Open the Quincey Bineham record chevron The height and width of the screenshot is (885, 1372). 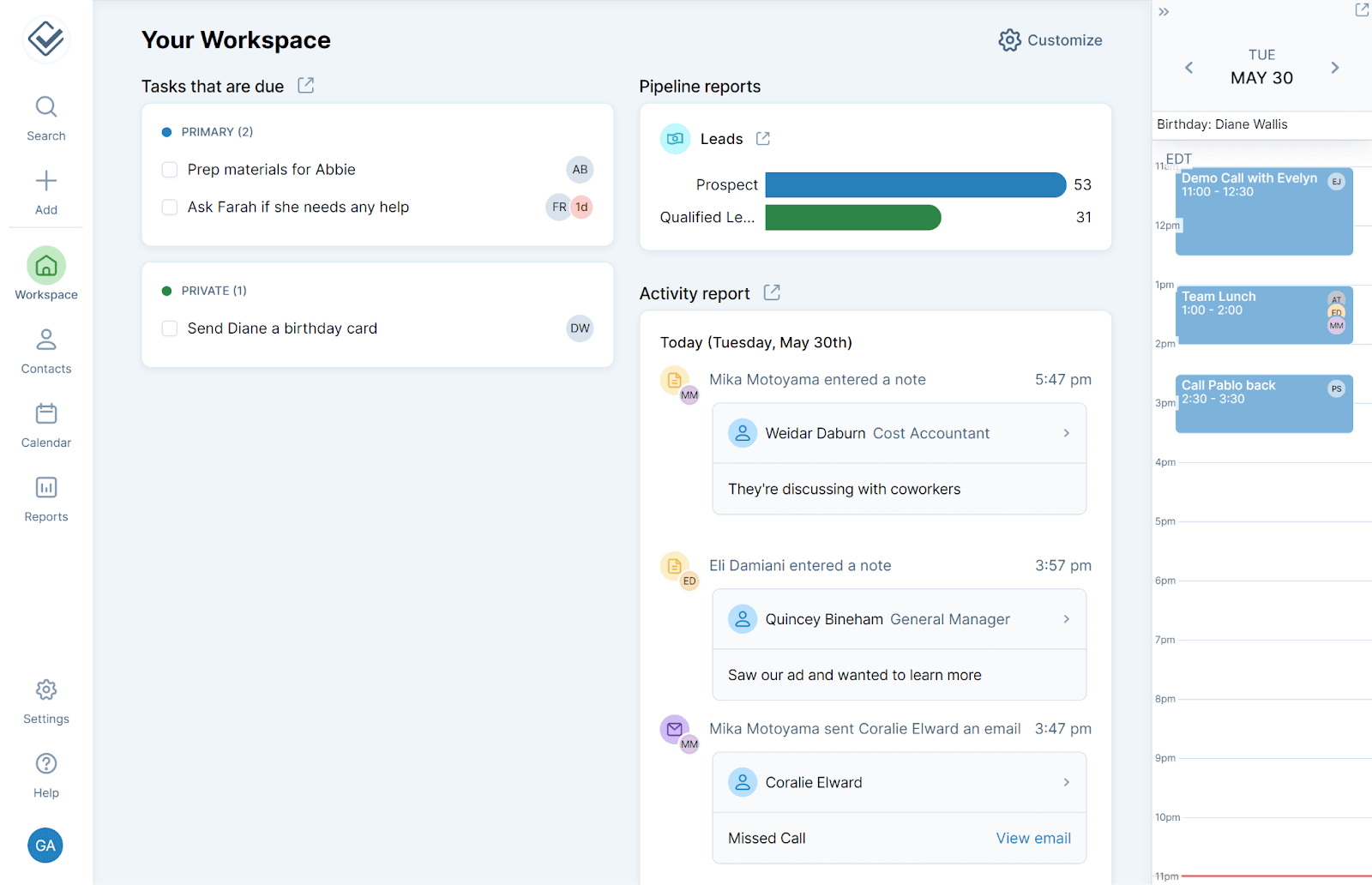pos(1066,618)
